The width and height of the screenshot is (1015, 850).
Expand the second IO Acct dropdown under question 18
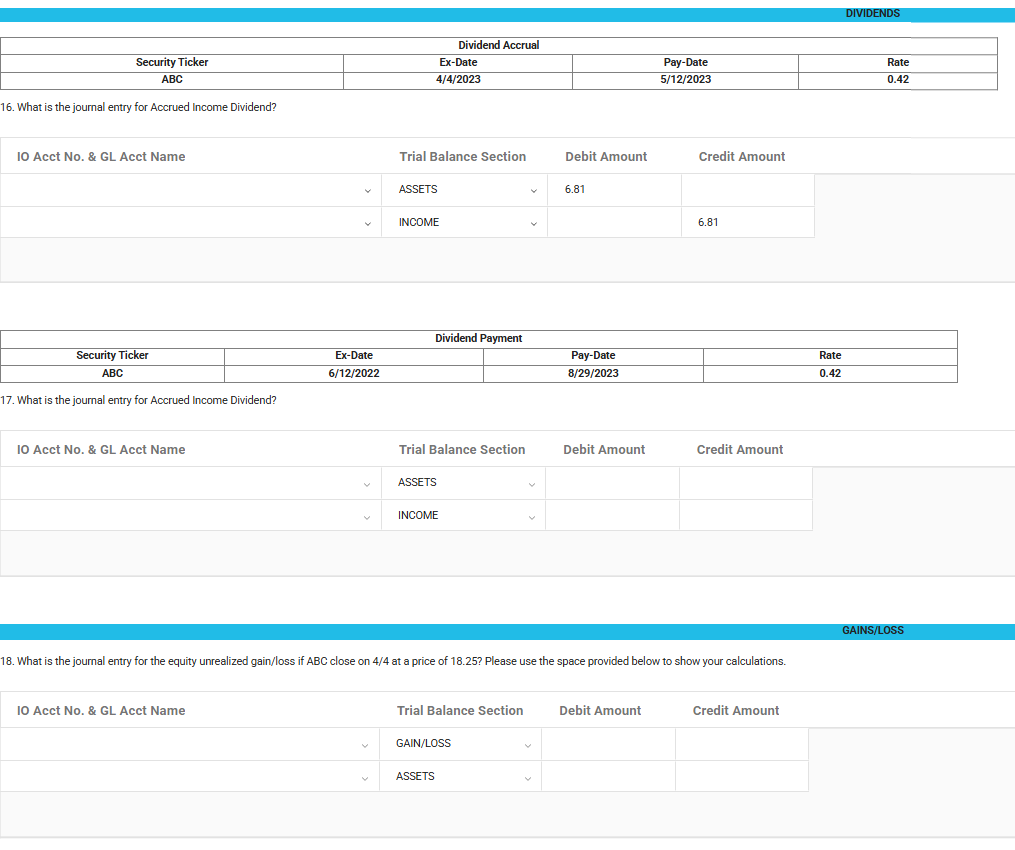[363, 776]
